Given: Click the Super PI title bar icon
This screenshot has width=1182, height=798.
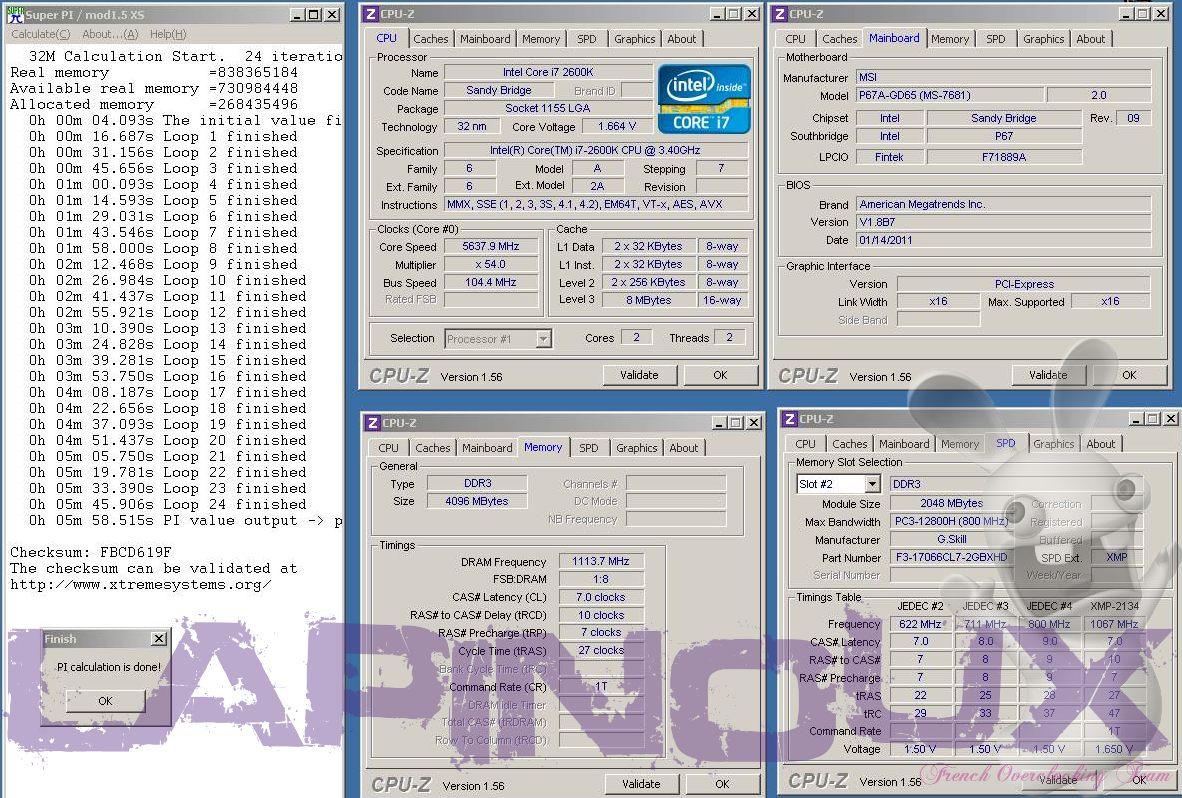Looking at the screenshot, I should [15, 14].
